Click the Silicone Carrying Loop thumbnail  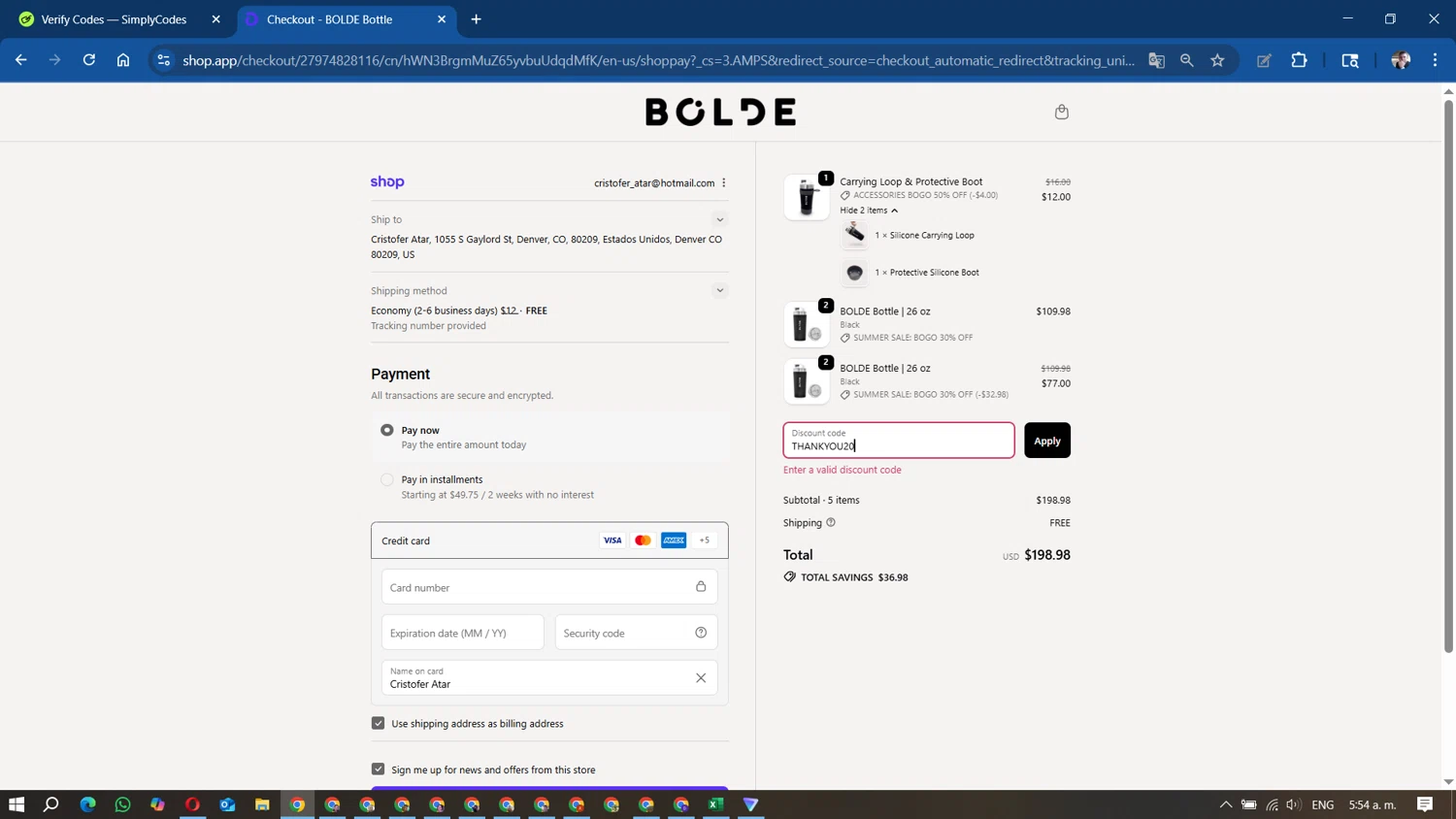[x=854, y=235]
